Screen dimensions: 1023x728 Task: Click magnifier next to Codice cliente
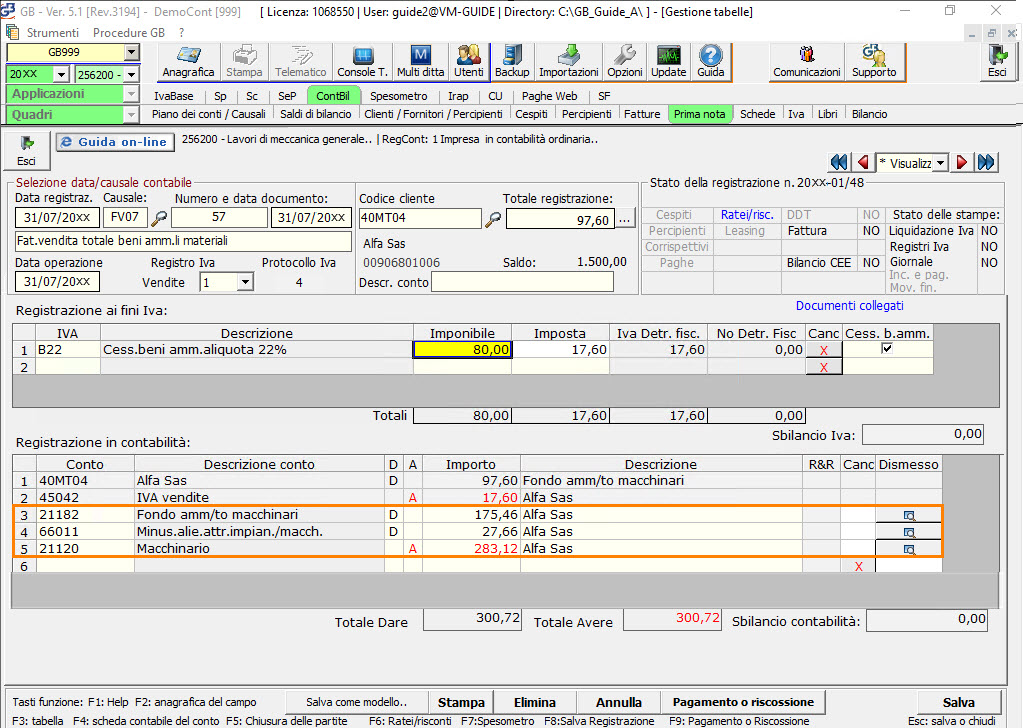point(493,219)
